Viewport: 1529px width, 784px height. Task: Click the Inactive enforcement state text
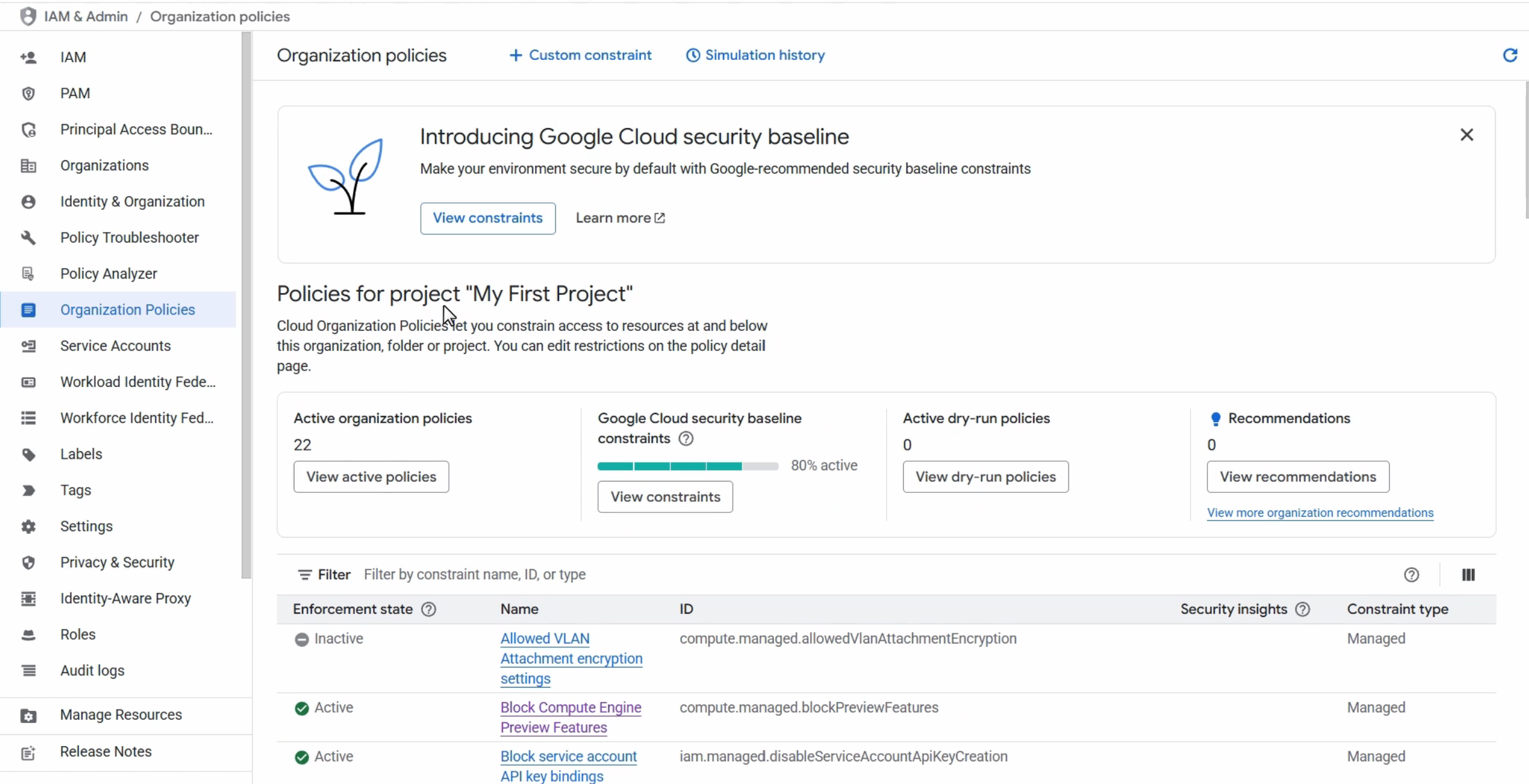click(x=339, y=638)
